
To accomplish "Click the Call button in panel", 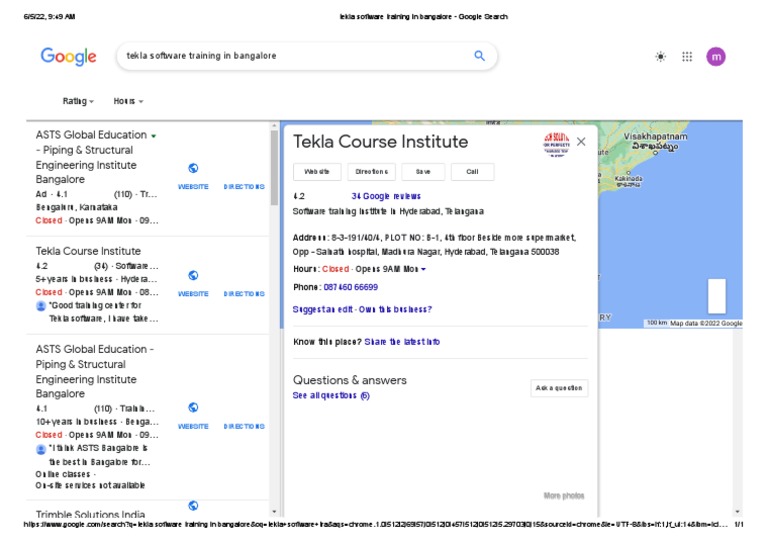I will click(472, 172).
